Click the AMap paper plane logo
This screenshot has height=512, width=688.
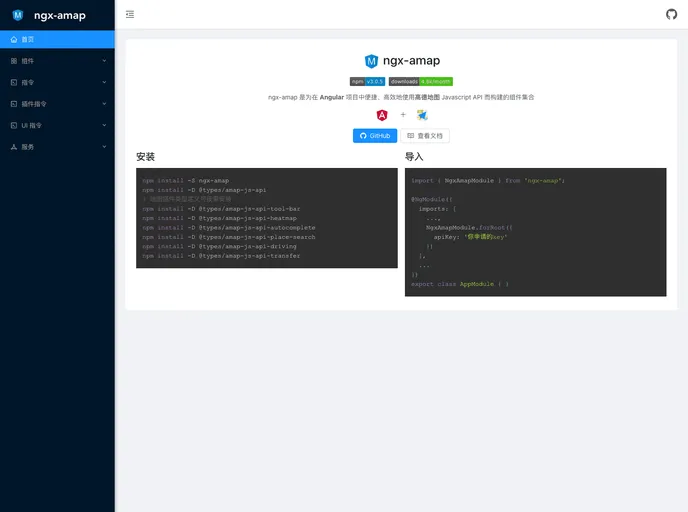(422, 115)
